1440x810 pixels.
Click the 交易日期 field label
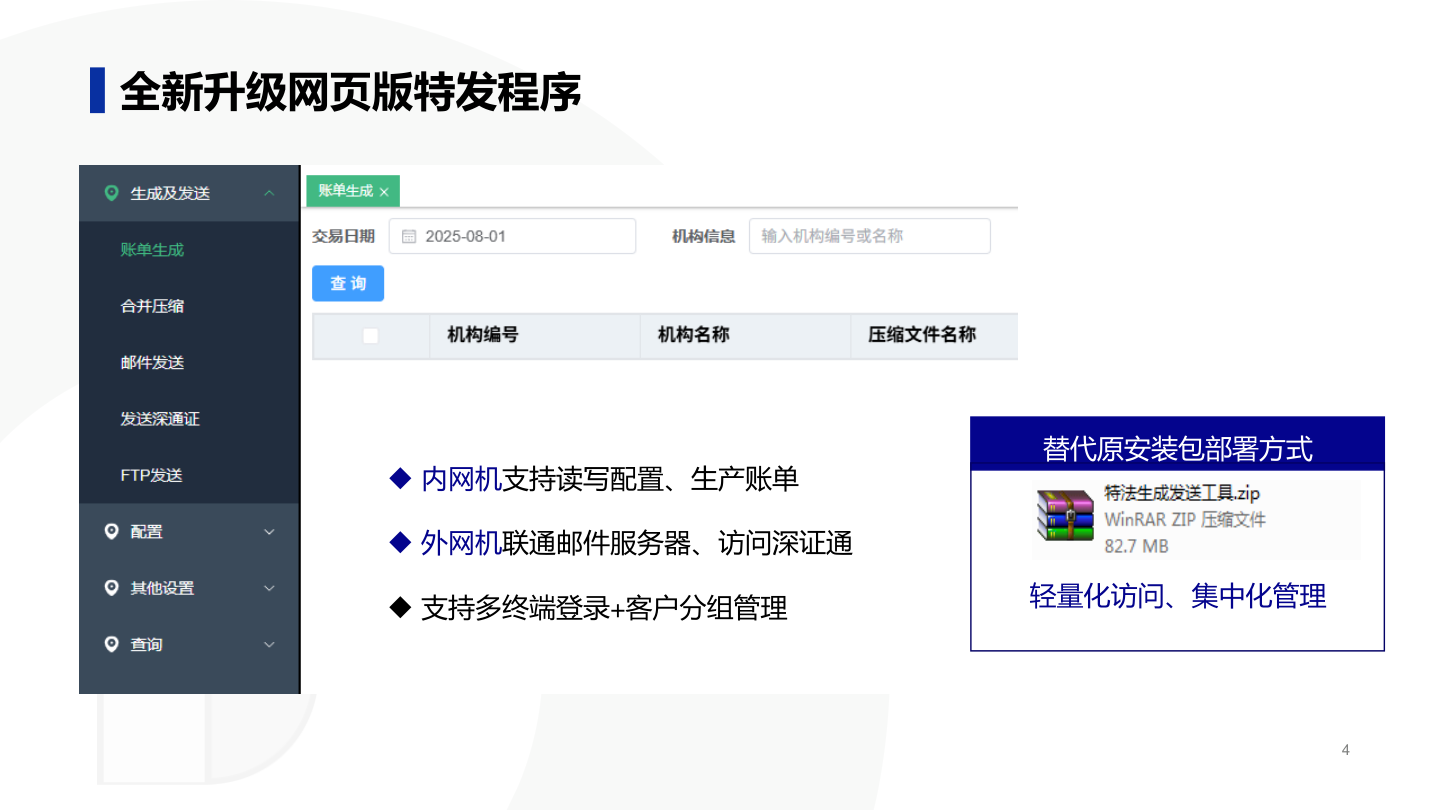344,237
